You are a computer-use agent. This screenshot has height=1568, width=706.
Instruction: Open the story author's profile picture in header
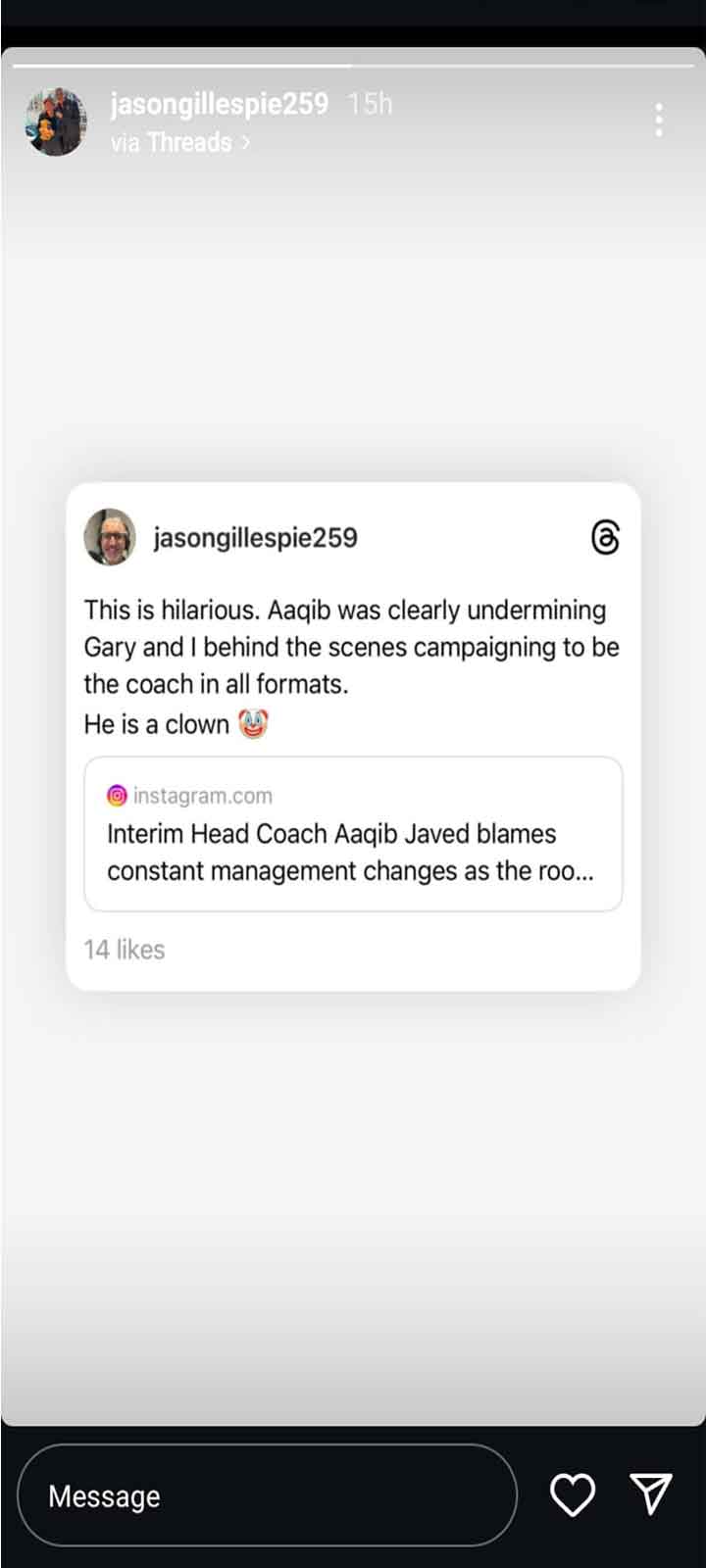(55, 122)
